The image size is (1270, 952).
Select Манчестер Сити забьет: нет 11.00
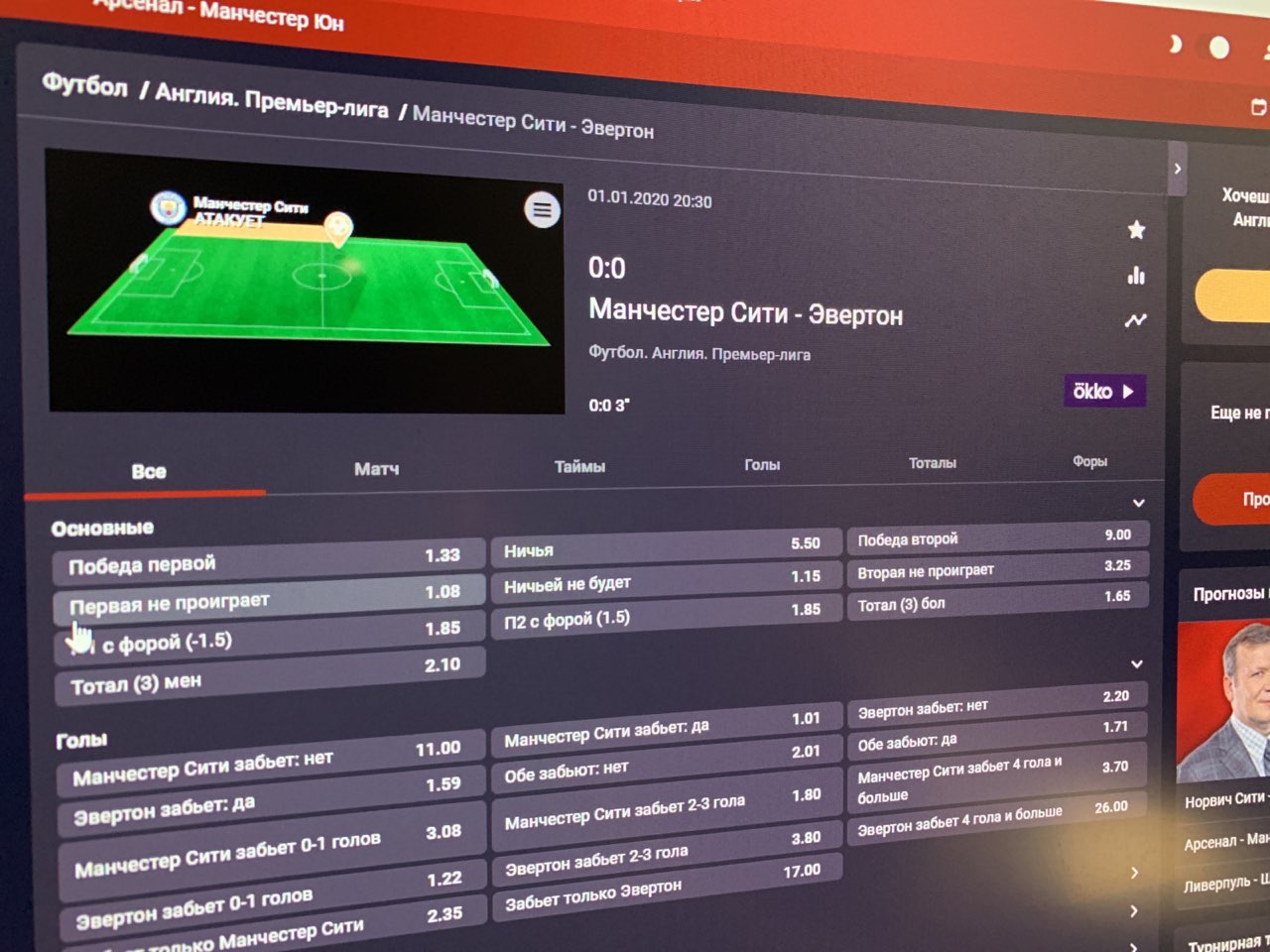pyautogui.click(x=273, y=762)
